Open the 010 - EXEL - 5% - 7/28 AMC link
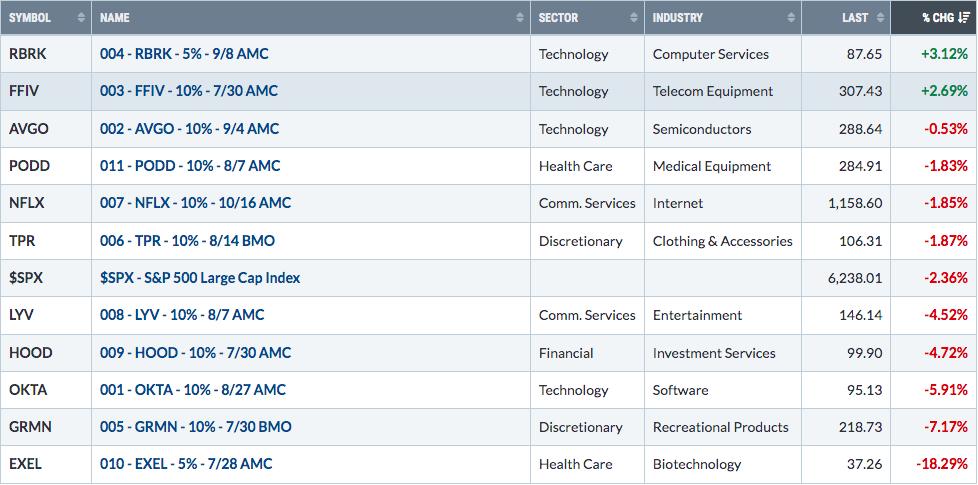Screen dimensions: 978x485 point(186,464)
